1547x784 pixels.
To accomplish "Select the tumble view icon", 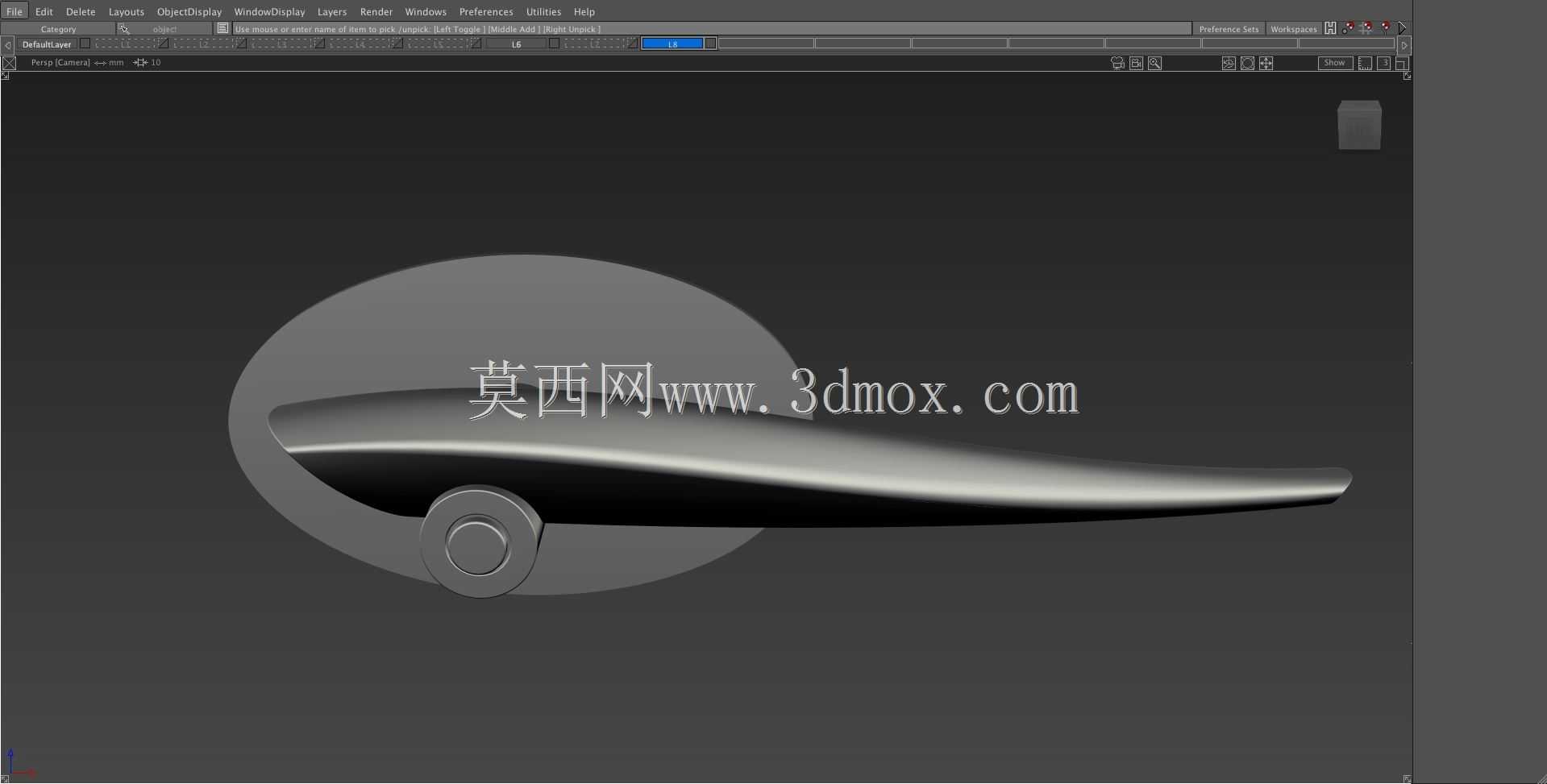I will [1229, 63].
